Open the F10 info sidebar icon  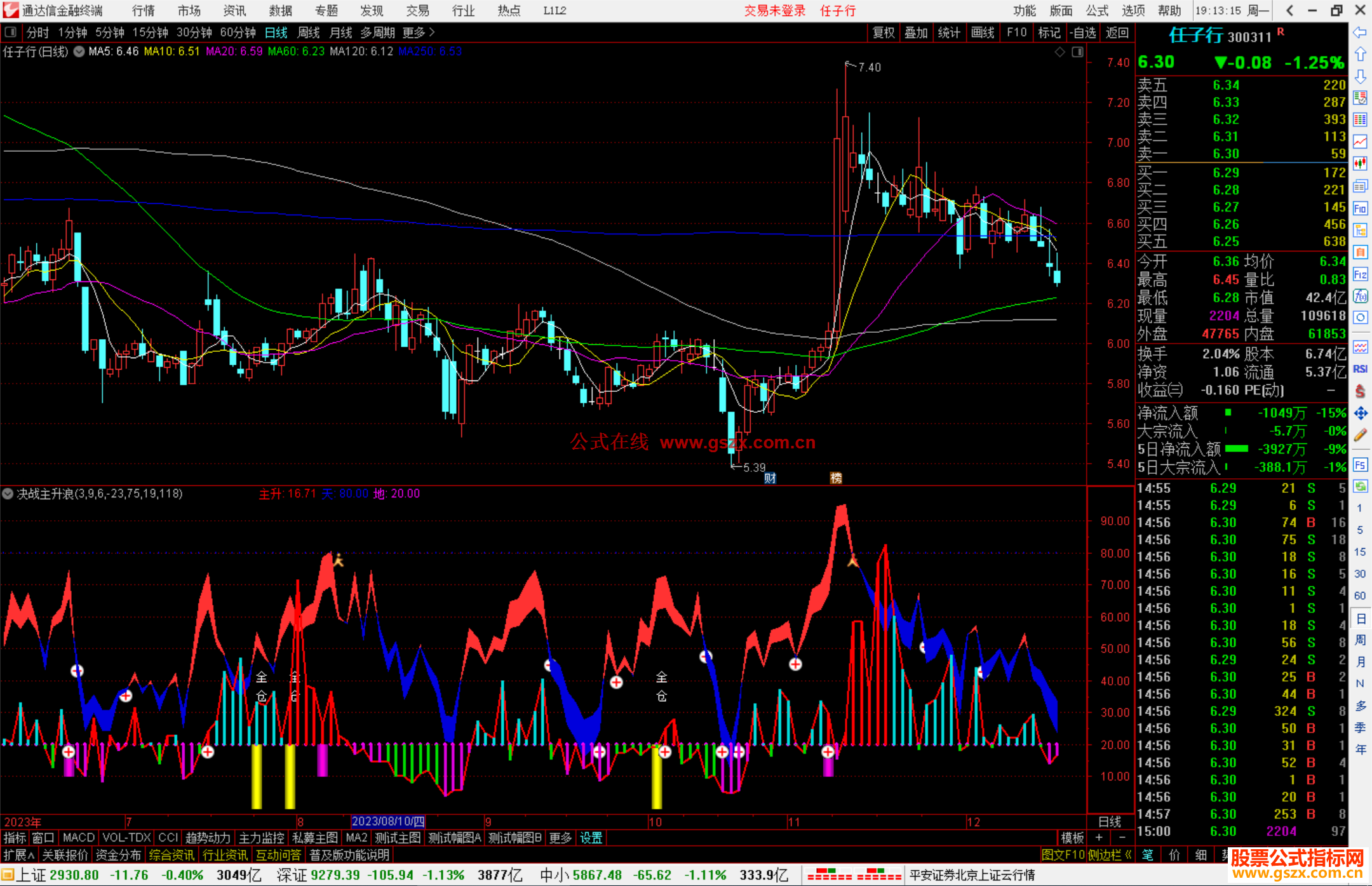(1360, 208)
